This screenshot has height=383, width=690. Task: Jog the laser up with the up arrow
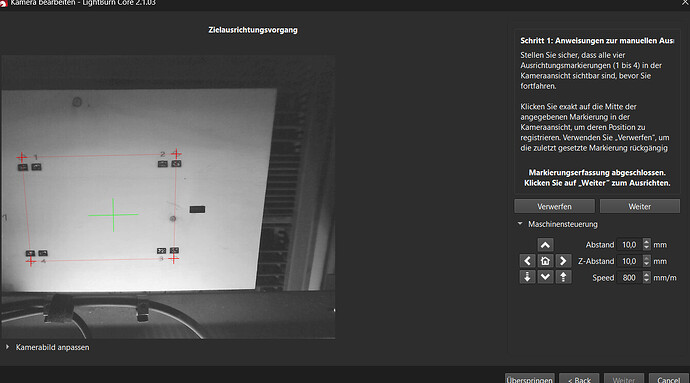point(545,245)
